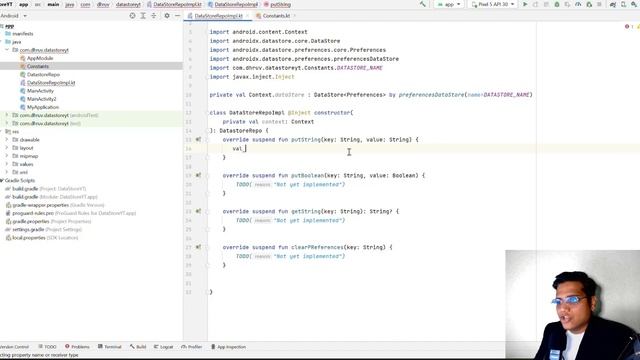Click the main breadcrumb in navigation bar
This screenshot has width=640, height=360.
pos(53,4)
